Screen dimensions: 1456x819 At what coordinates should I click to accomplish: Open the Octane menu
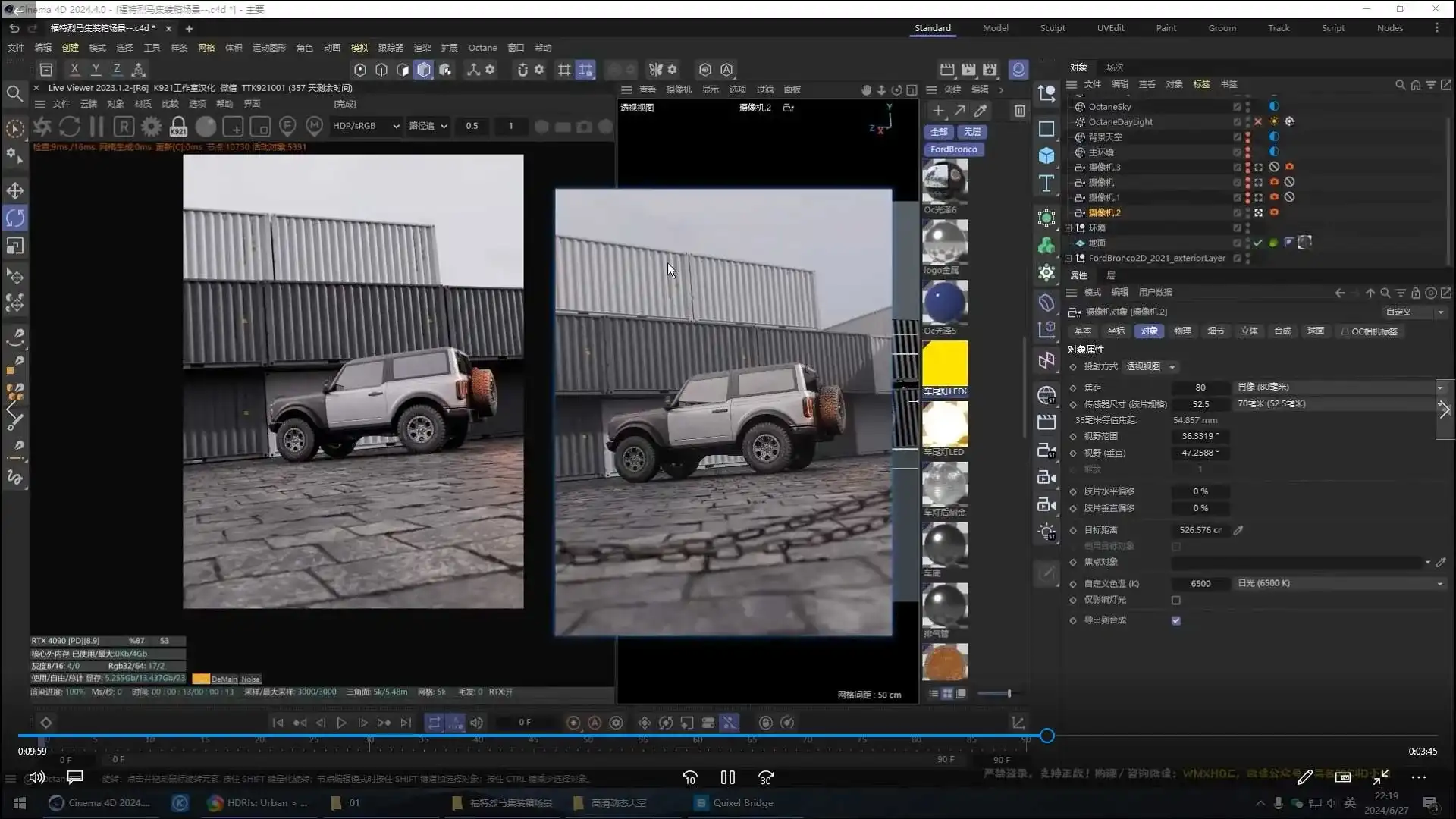[482, 47]
